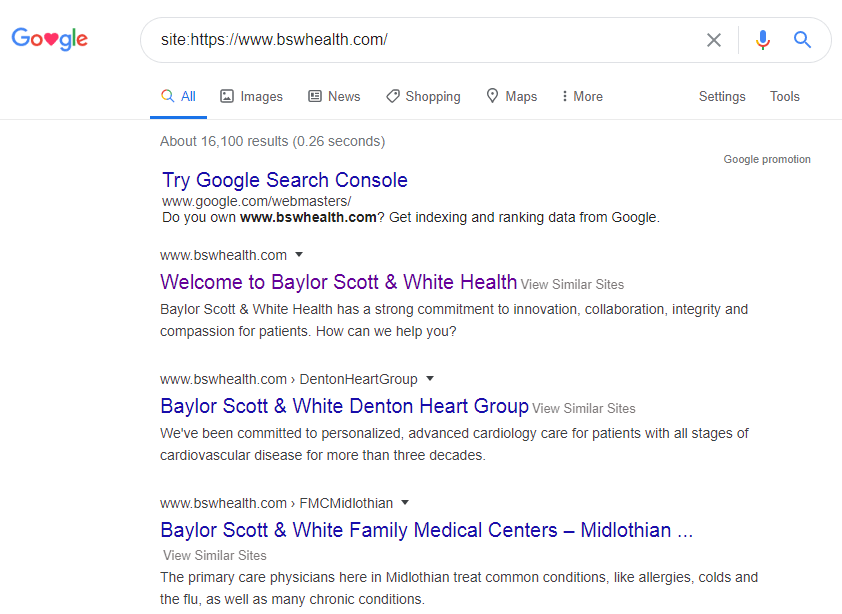Open the Maps tab
842x614 pixels.
click(512, 96)
